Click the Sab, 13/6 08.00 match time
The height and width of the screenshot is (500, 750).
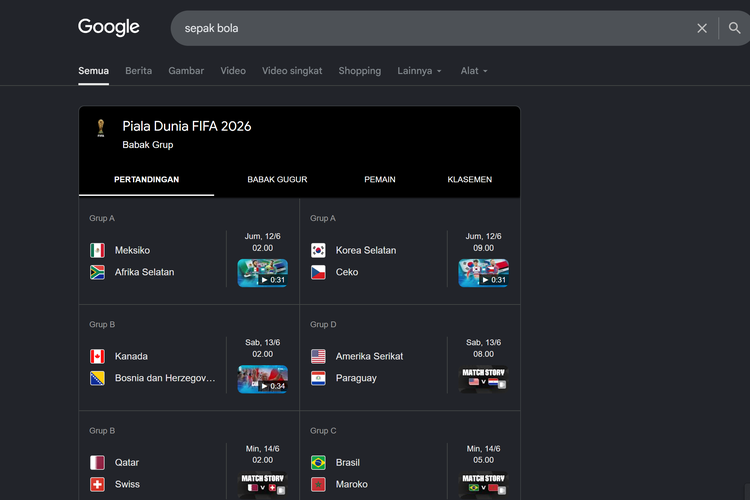pyautogui.click(x=484, y=348)
